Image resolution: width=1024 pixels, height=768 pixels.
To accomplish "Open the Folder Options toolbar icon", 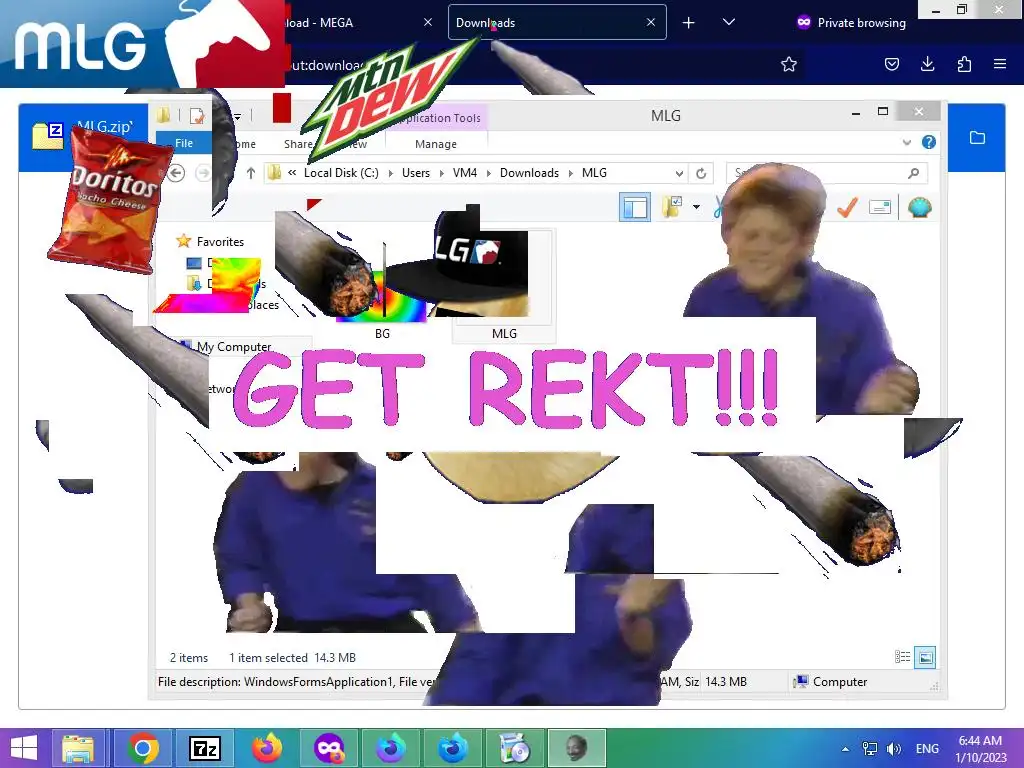I will pyautogui.click(x=672, y=208).
